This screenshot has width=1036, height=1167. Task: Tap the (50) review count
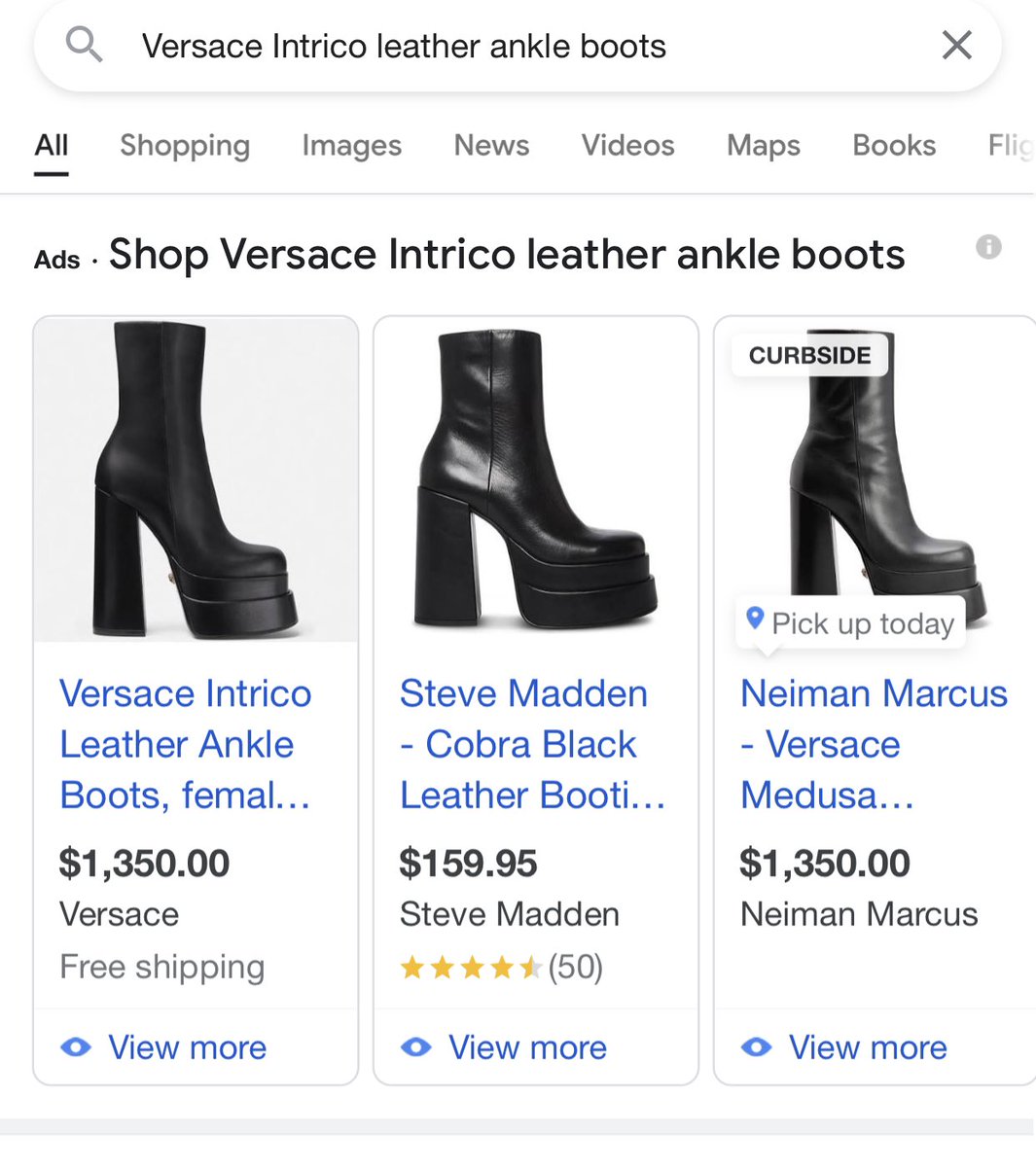[576, 967]
